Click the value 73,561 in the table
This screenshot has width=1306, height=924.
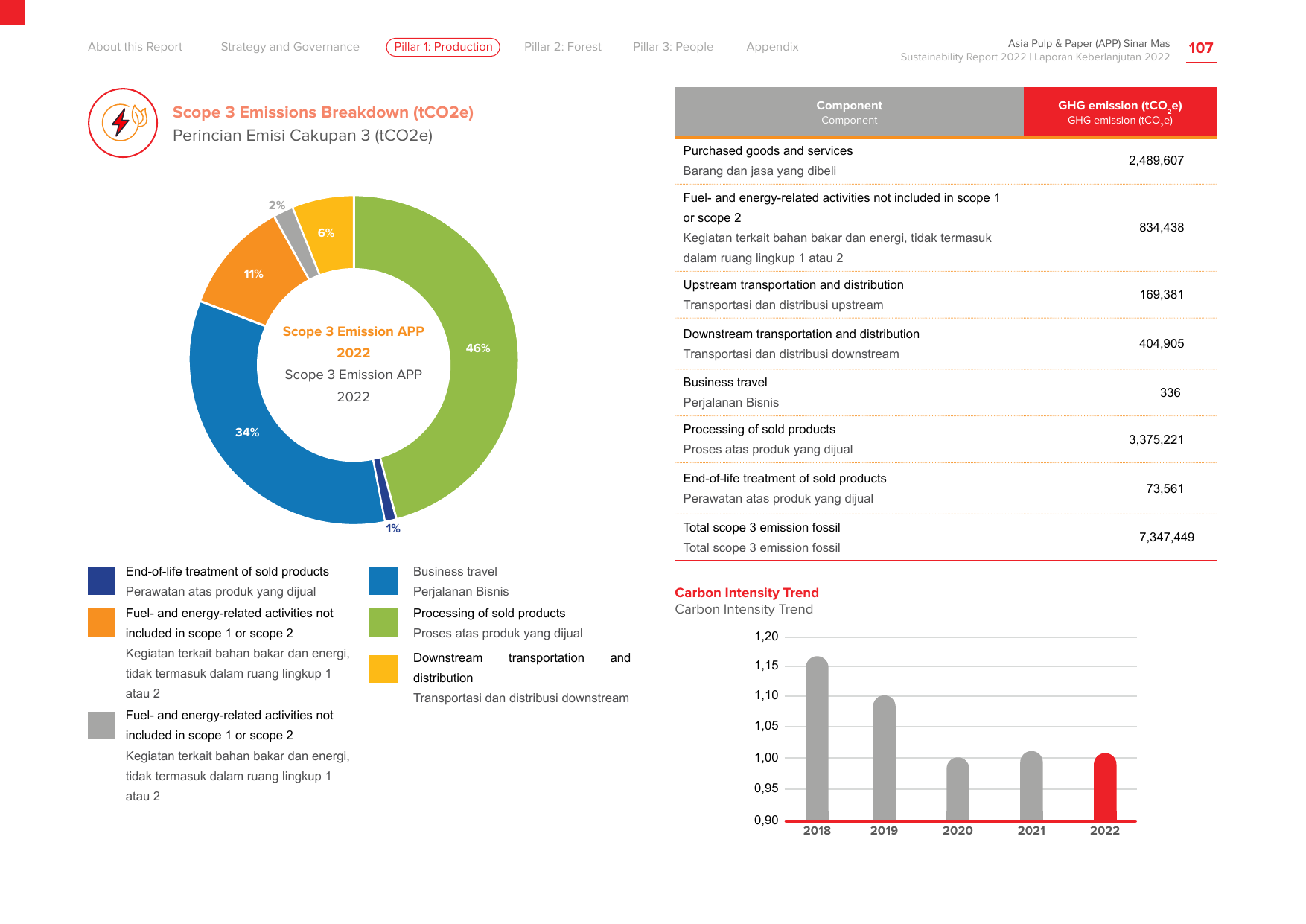coord(1165,488)
